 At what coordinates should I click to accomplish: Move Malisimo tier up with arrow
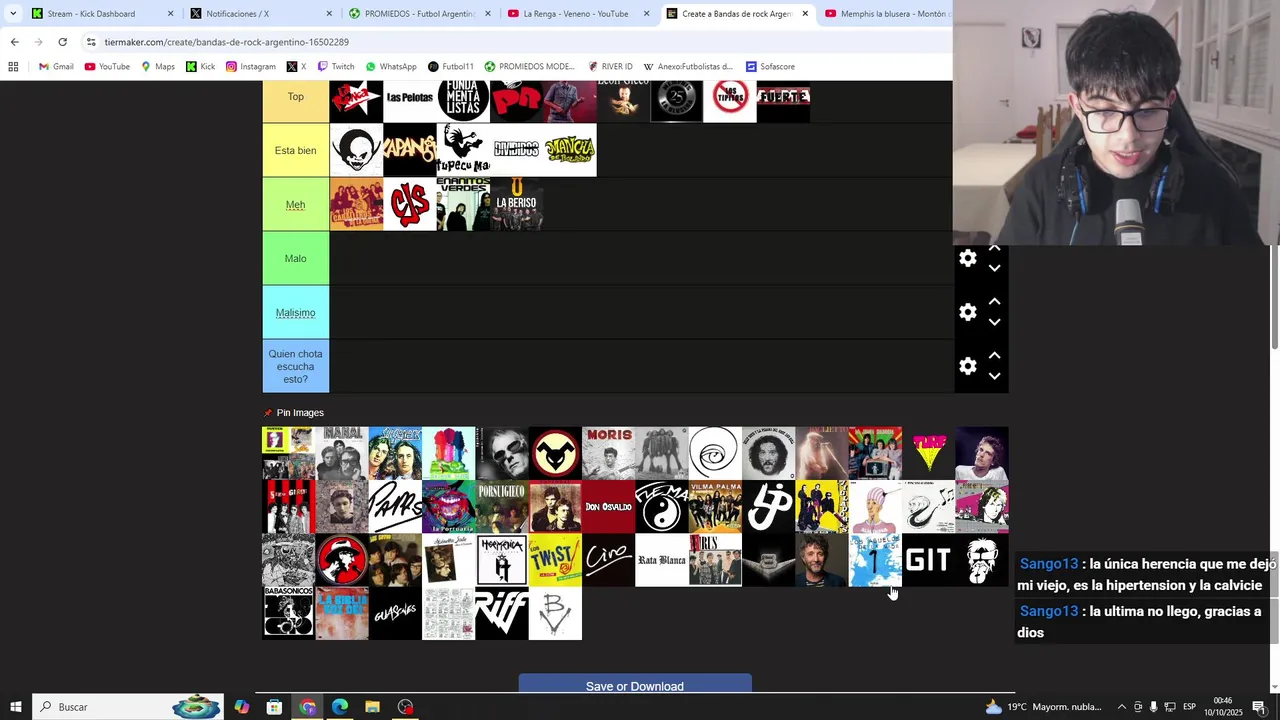[994, 302]
